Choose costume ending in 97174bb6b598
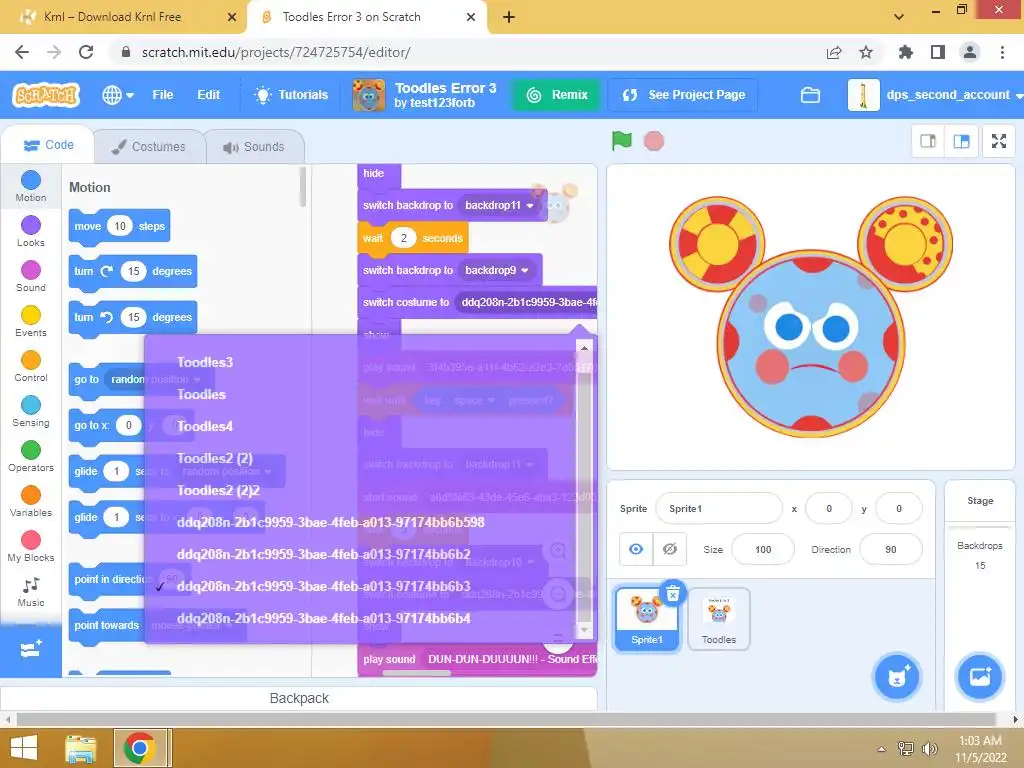Viewport: 1024px width, 768px height. pos(330,522)
